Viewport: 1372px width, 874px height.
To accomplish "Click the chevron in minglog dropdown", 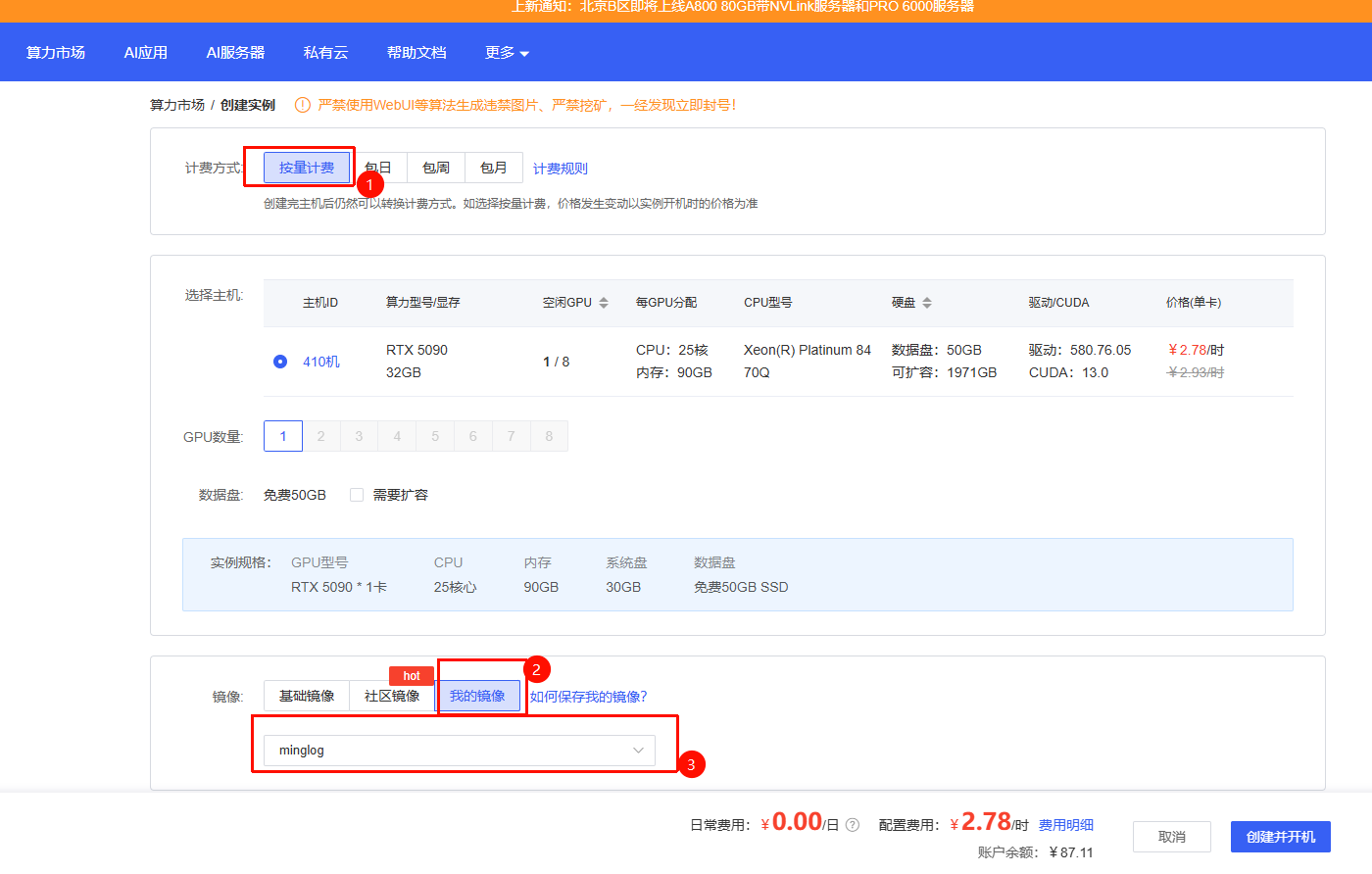I will (638, 751).
